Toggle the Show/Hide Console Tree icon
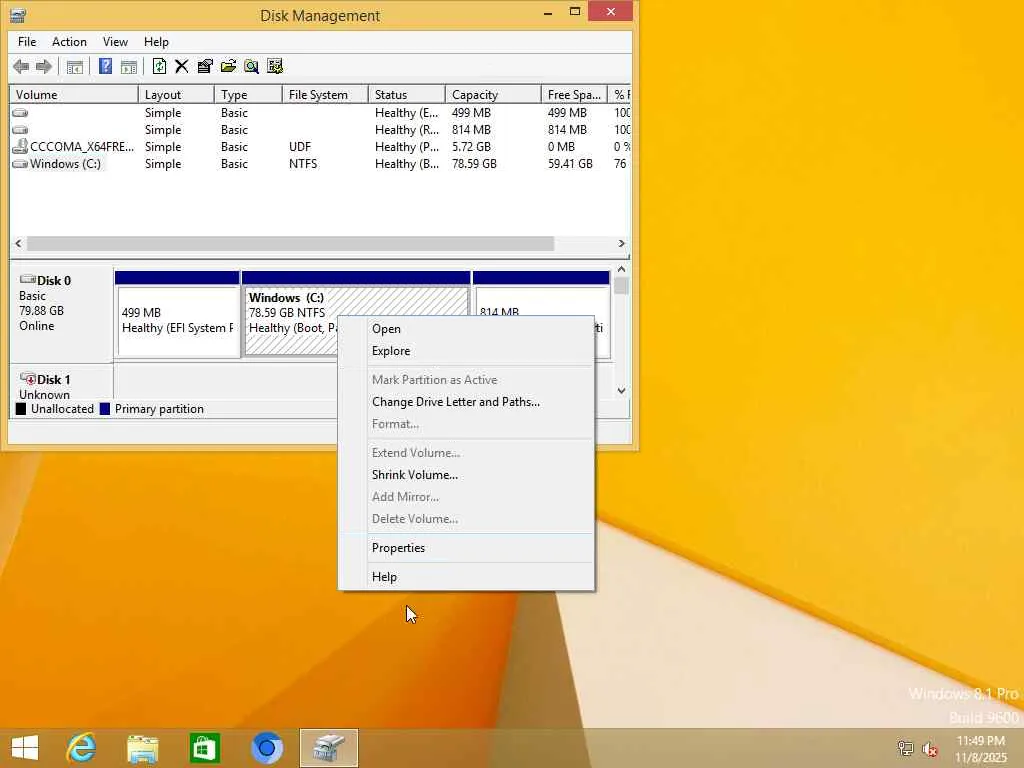 coord(75,67)
